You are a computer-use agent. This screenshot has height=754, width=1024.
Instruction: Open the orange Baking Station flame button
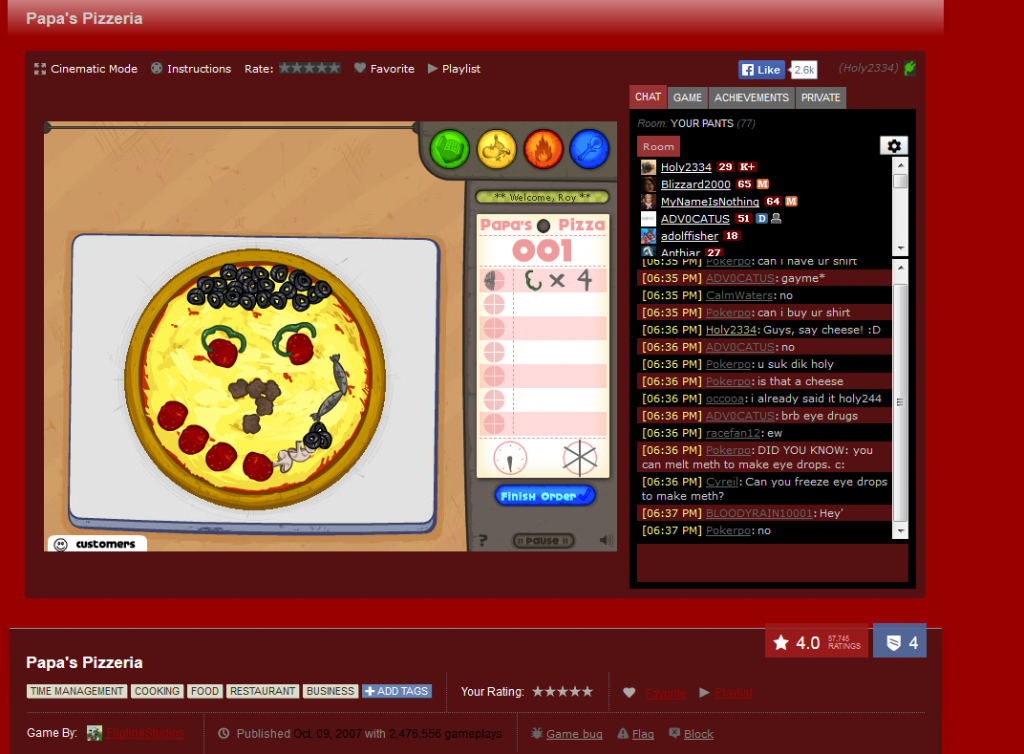(x=543, y=149)
